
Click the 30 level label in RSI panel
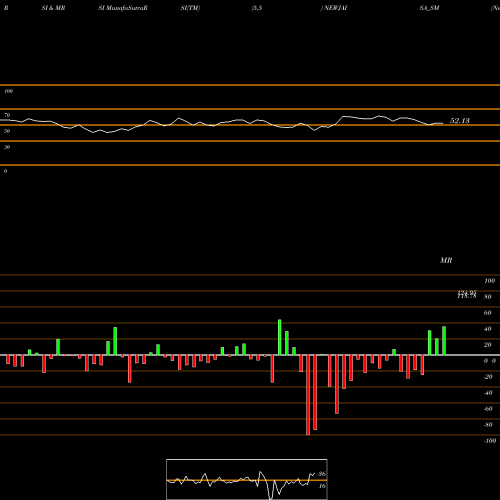(x=7, y=147)
